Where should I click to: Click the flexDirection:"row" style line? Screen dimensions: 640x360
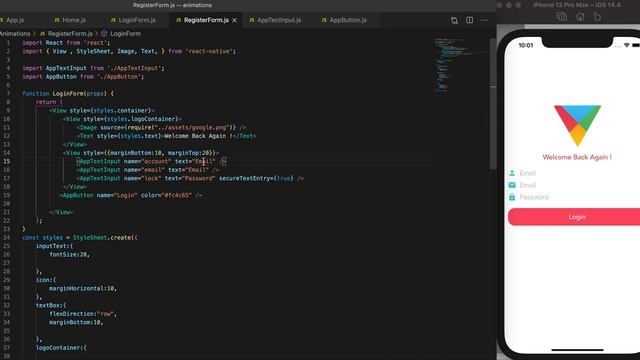pos(83,314)
